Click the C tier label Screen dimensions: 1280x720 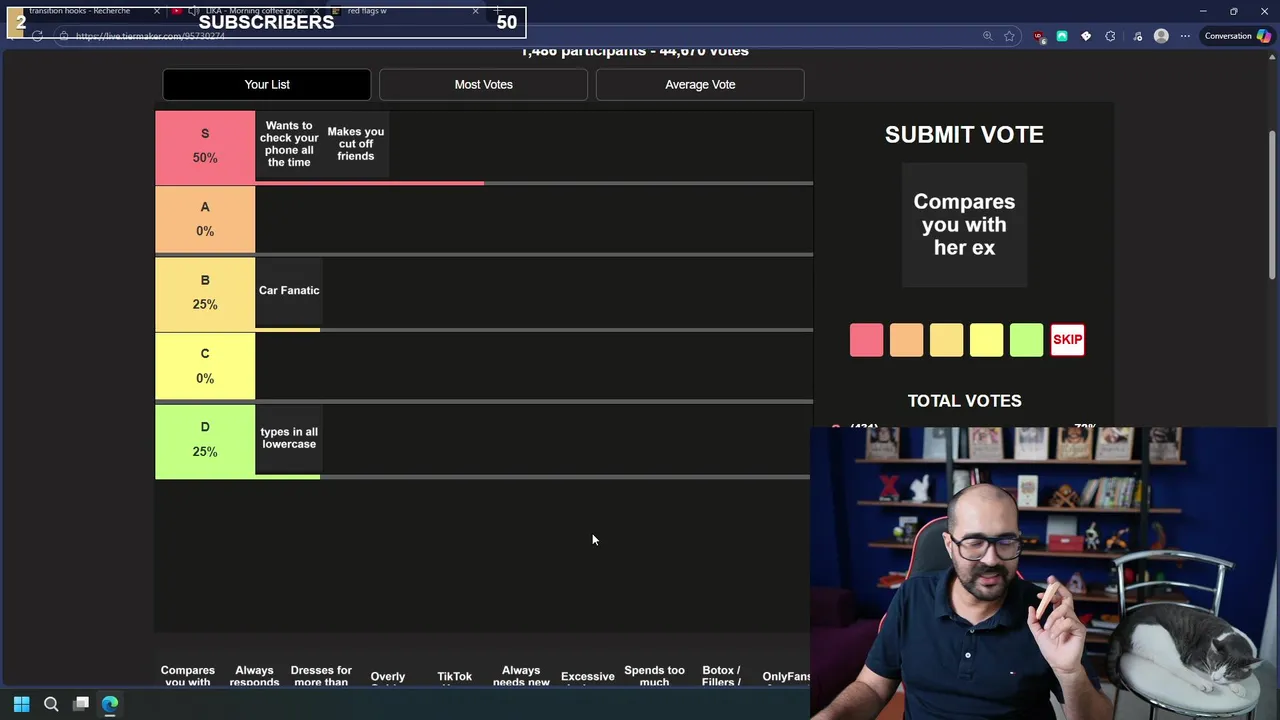coord(205,366)
